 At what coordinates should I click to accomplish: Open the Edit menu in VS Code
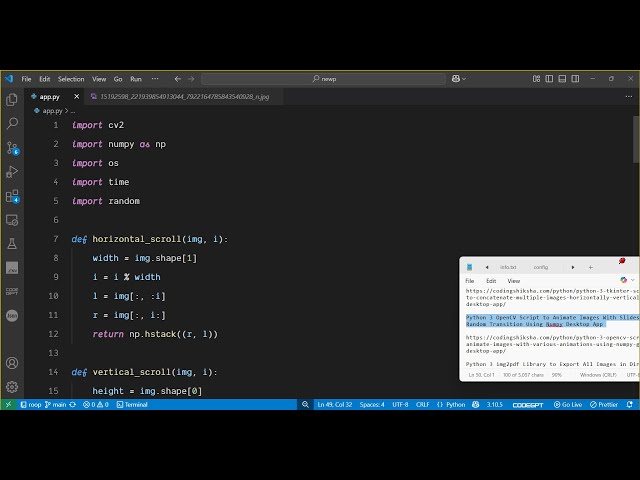(44, 79)
